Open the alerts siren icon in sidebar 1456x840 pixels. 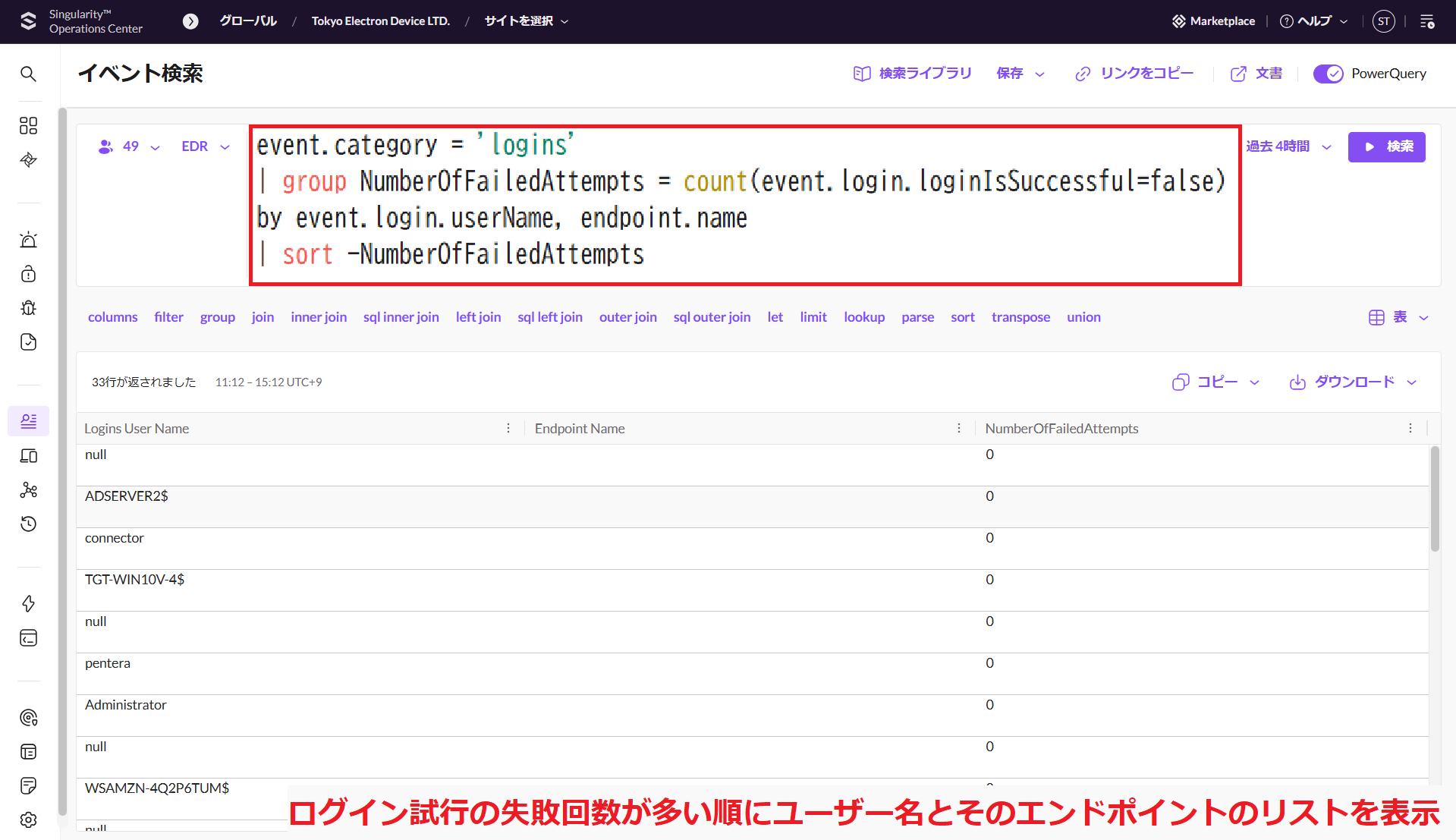click(28, 240)
